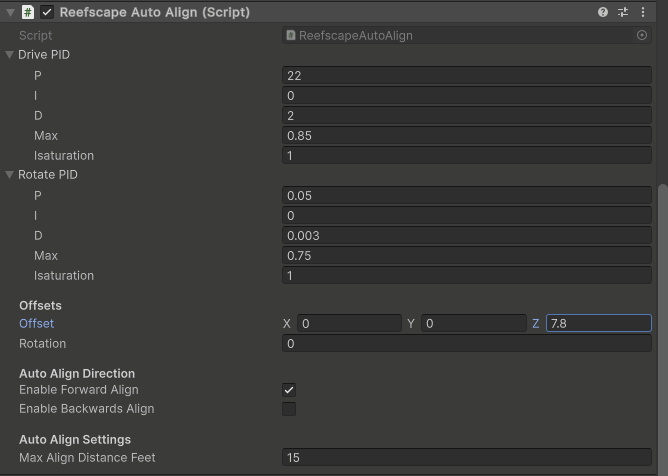Edit Drive PID D value 2
This screenshot has width=668, height=476.
467,115
